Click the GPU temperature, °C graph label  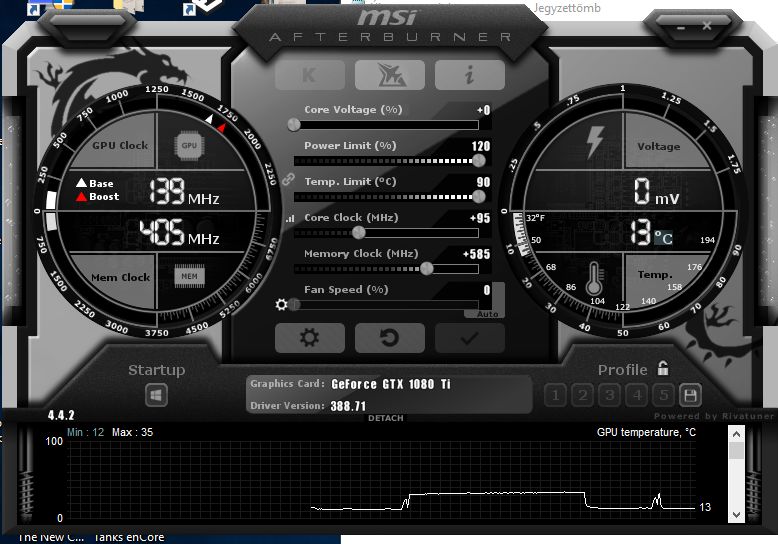[x=646, y=432]
